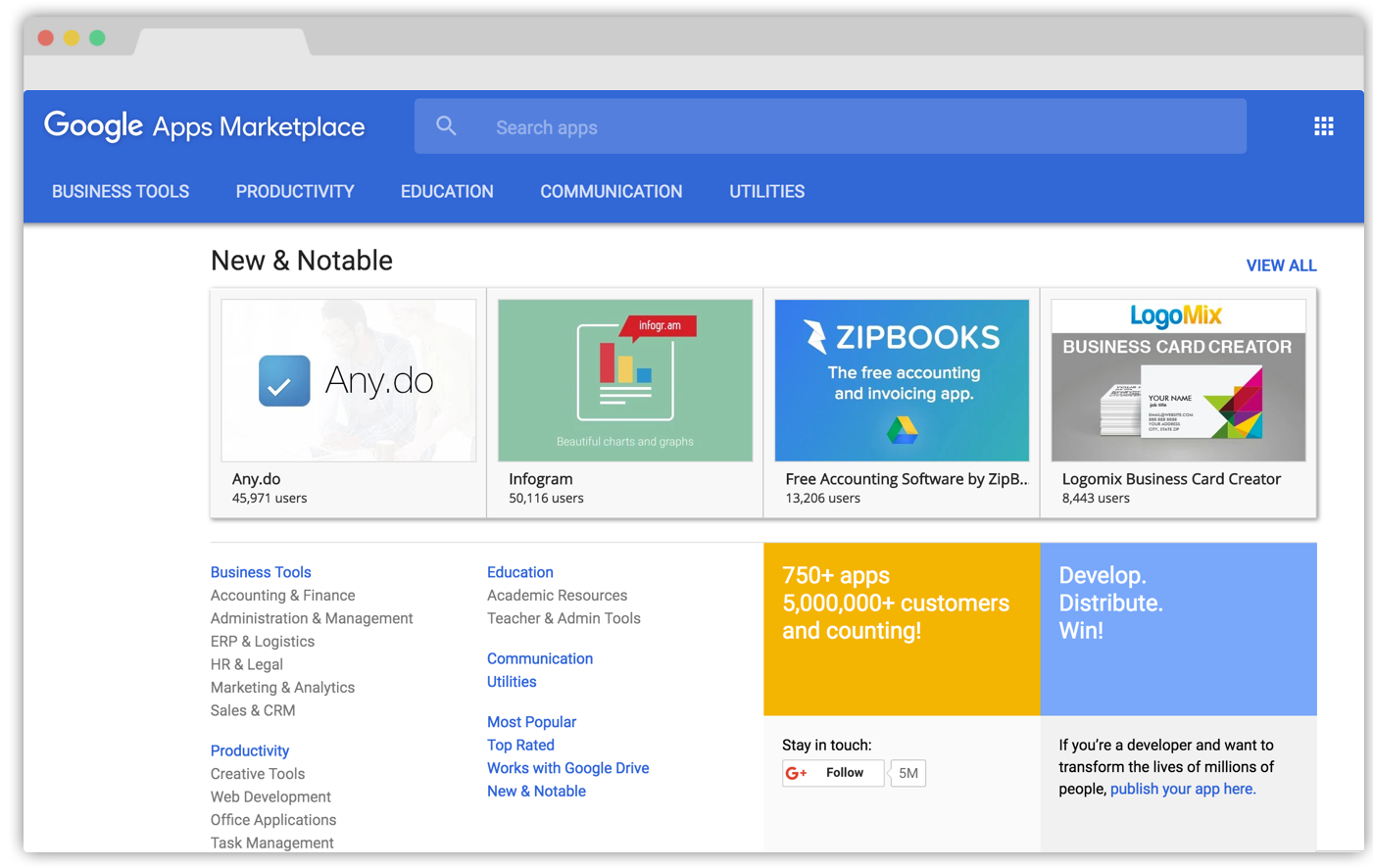1373x868 pixels.
Task: Open Accounting & Finance subcategory
Action: [x=282, y=596]
